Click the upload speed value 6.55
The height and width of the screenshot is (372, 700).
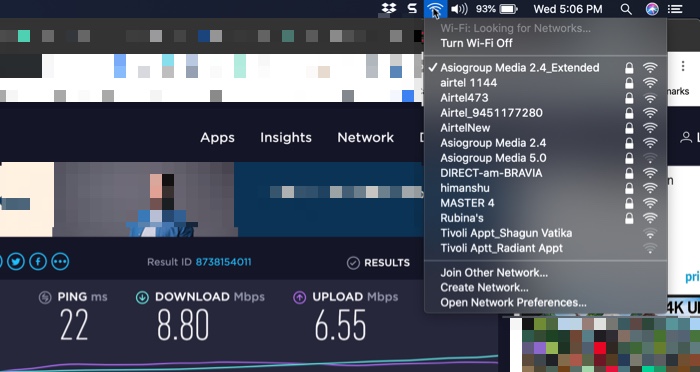(340, 326)
